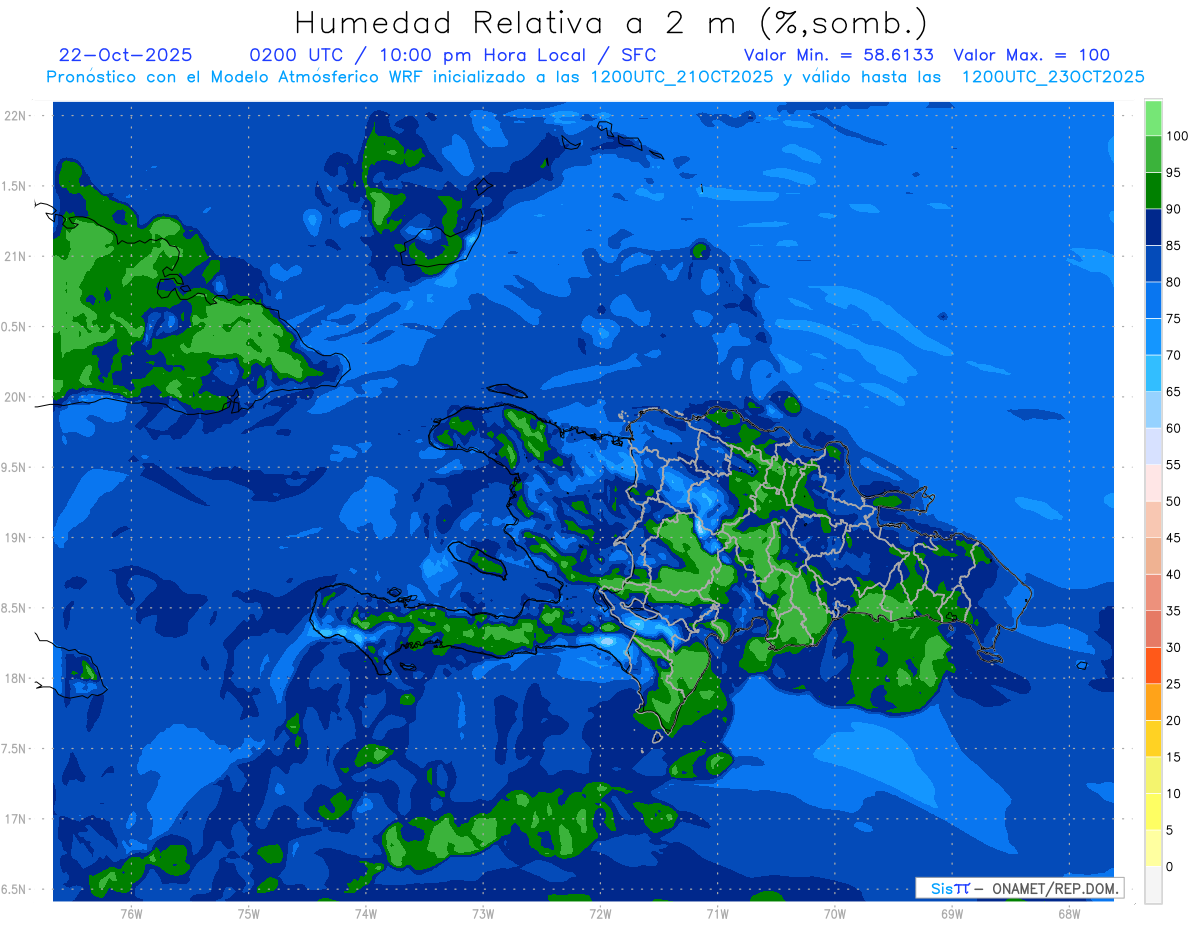The image size is (1200, 927).
Task: Click the legend value label '30'
Action: click(1173, 647)
